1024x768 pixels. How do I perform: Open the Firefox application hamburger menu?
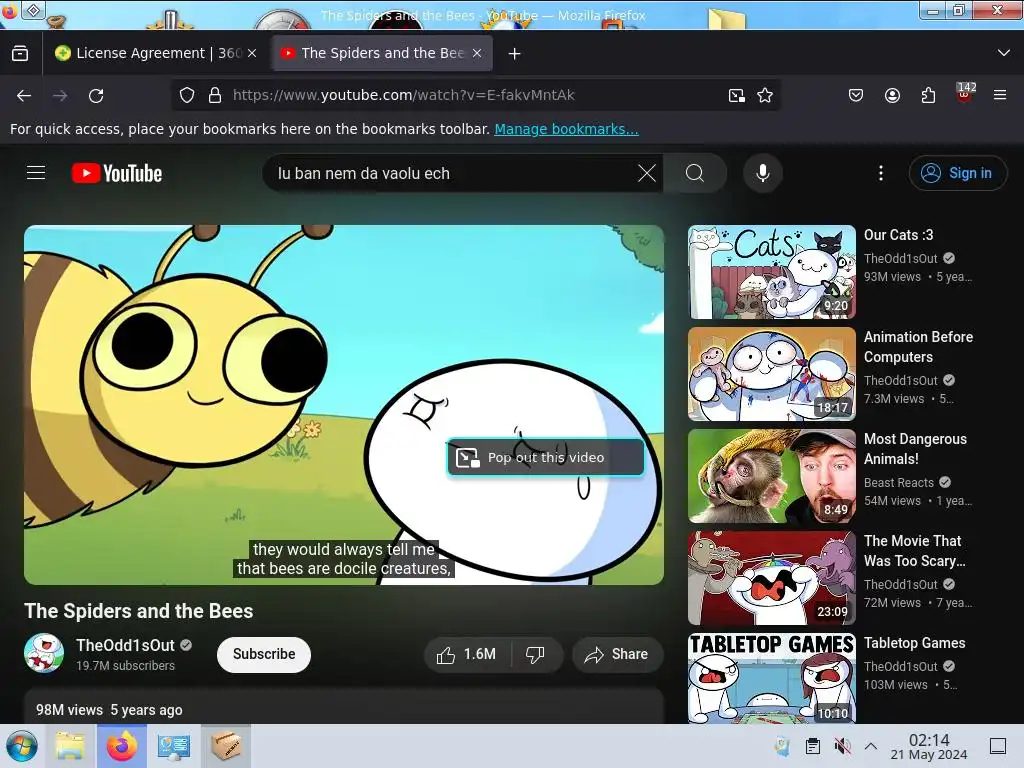[1000, 95]
